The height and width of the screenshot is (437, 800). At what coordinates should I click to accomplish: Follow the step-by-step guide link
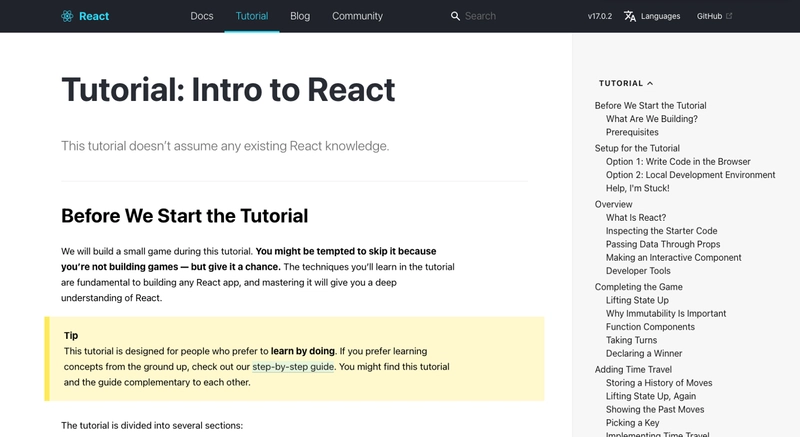(x=293, y=367)
